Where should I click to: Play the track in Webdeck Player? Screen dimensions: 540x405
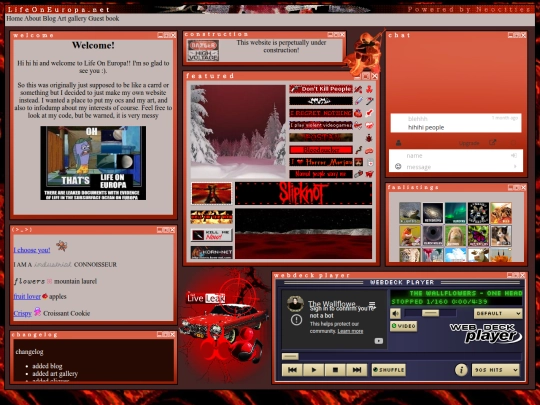coord(313,370)
